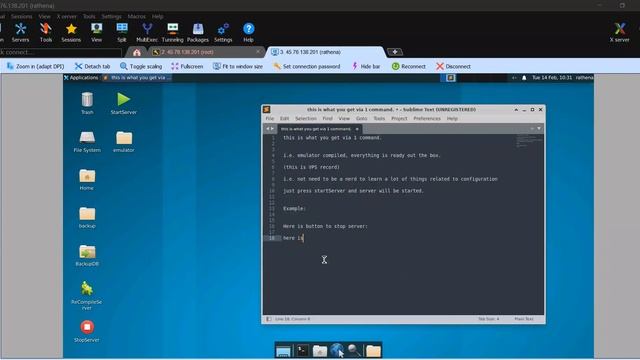Open Sublime Edit menu
The width and height of the screenshot is (640, 360).
click(284, 118)
